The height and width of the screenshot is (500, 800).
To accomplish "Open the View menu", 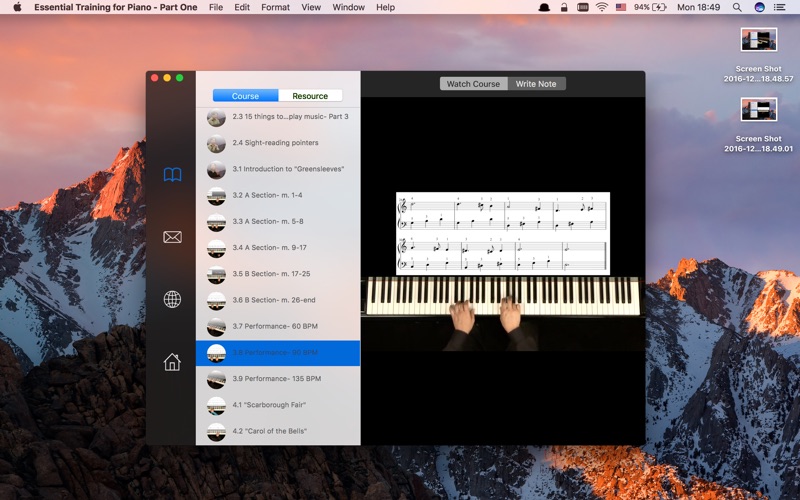I will pos(311,7).
